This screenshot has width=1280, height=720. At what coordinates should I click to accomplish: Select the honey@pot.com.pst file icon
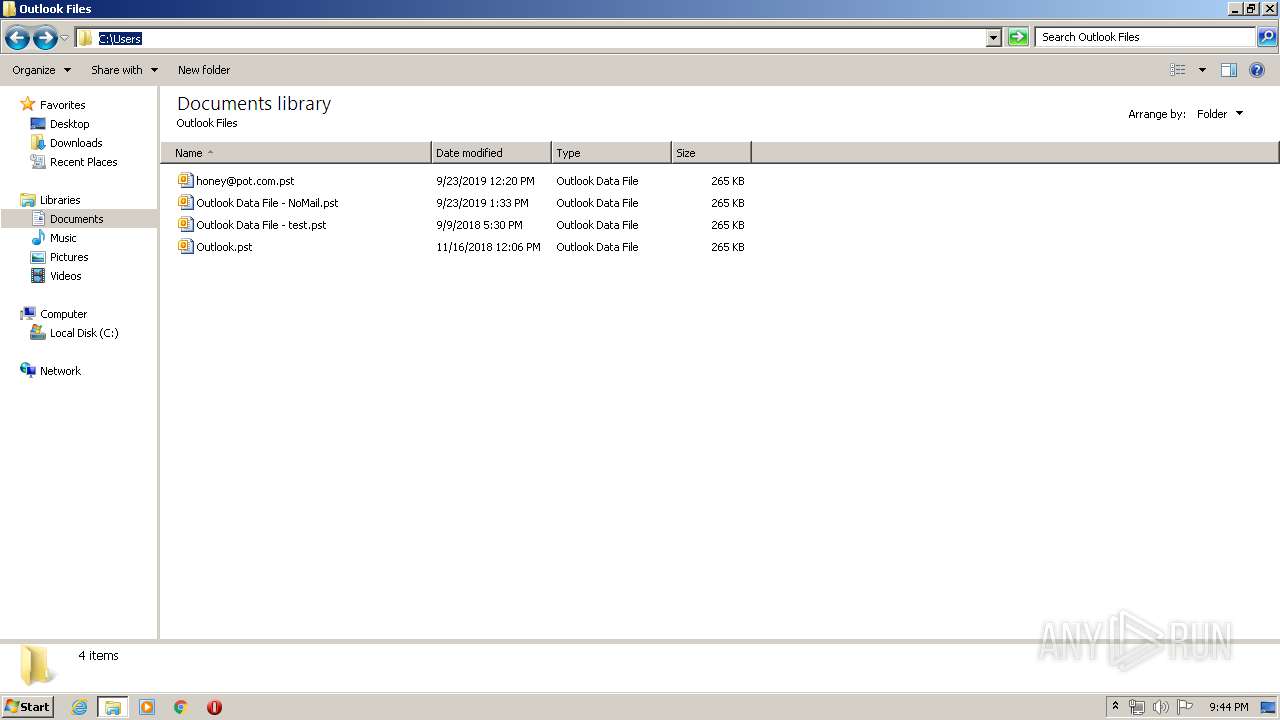(185, 180)
